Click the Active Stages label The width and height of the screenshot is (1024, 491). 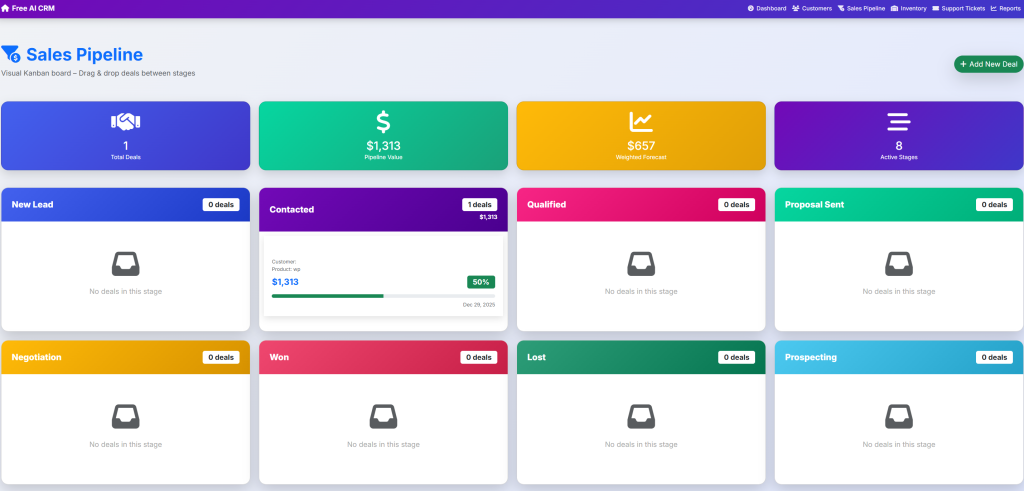pos(899,157)
